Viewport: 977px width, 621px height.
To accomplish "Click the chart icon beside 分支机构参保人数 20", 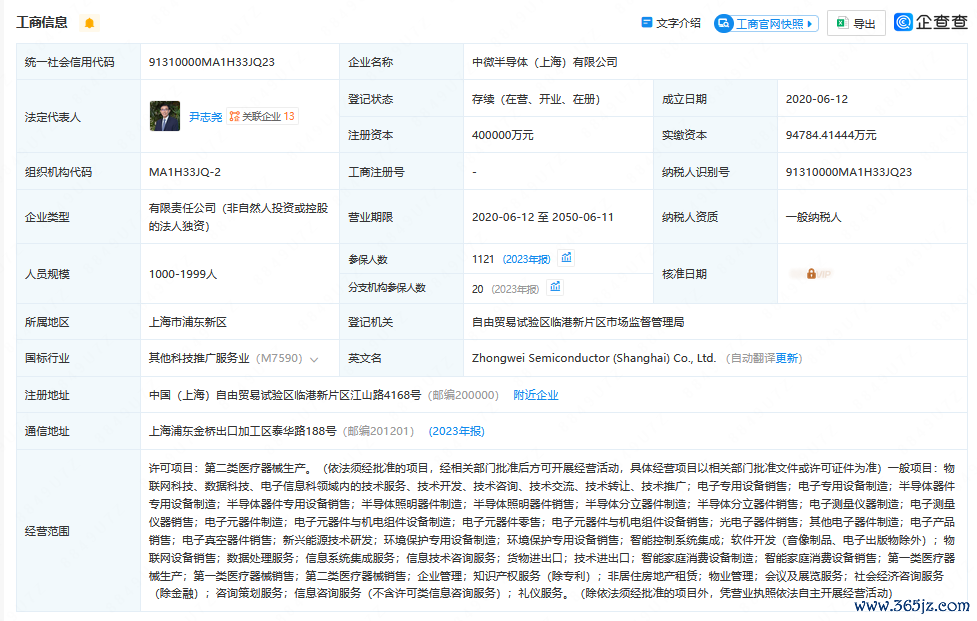I will [555, 287].
